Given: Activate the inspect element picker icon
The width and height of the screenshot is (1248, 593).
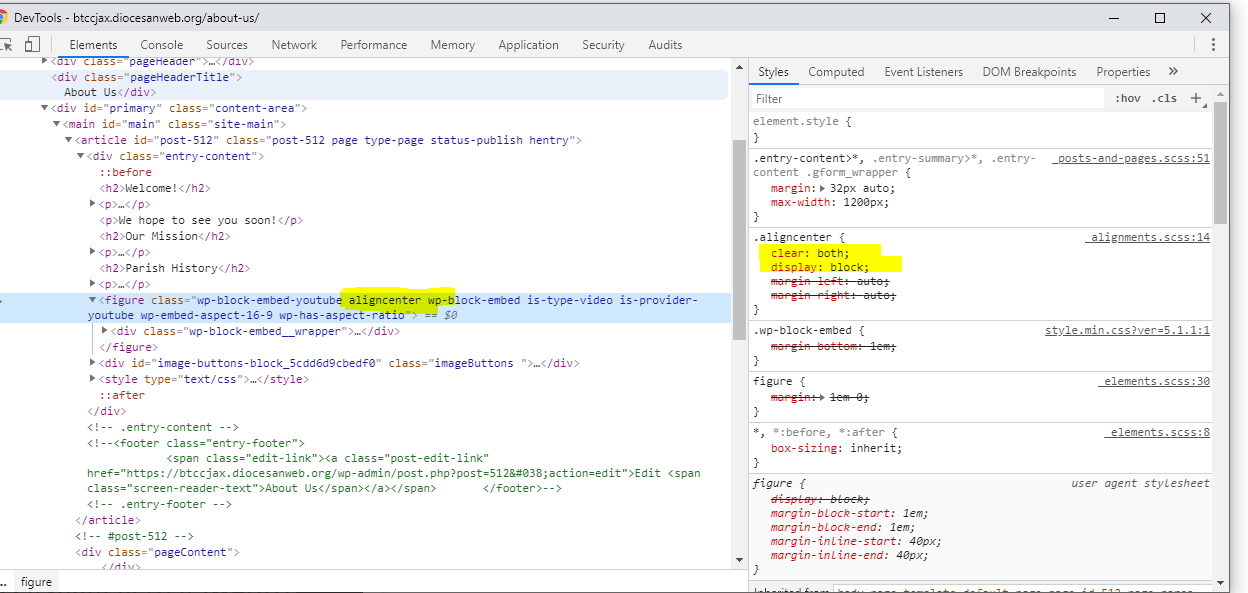Looking at the screenshot, I should tap(6, 45).
